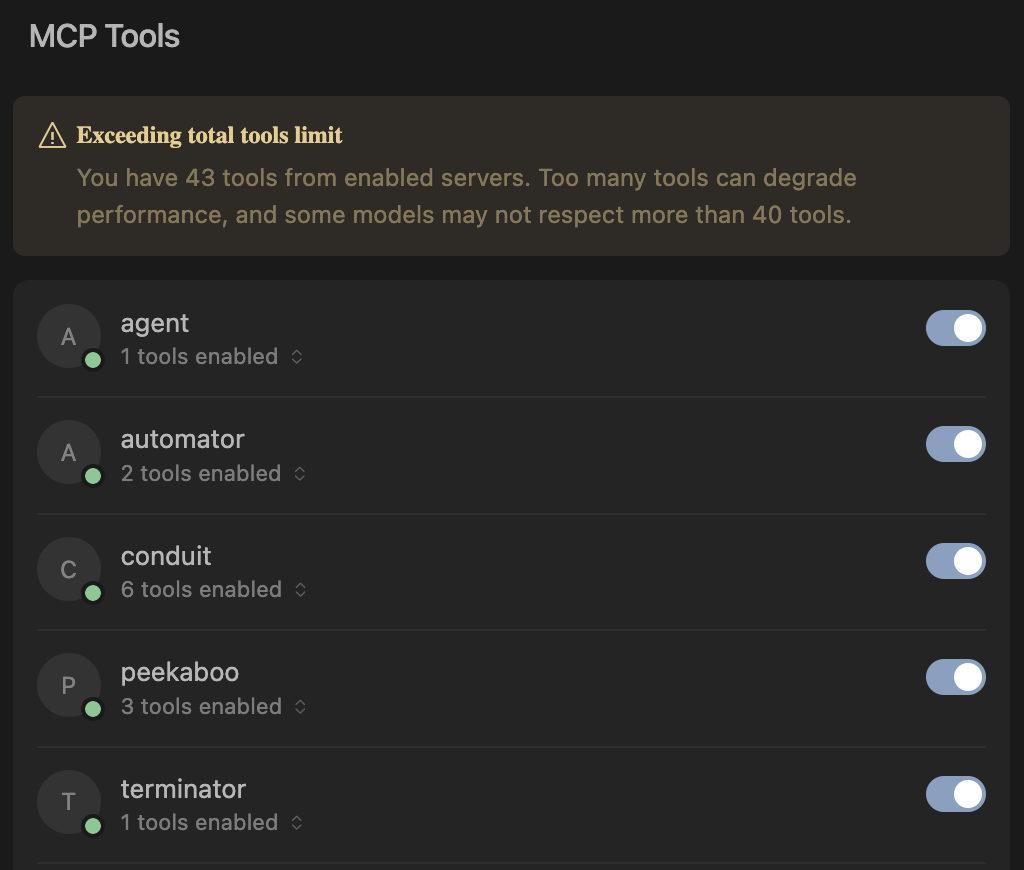Click the agent server avatar icon

[68, 336]
